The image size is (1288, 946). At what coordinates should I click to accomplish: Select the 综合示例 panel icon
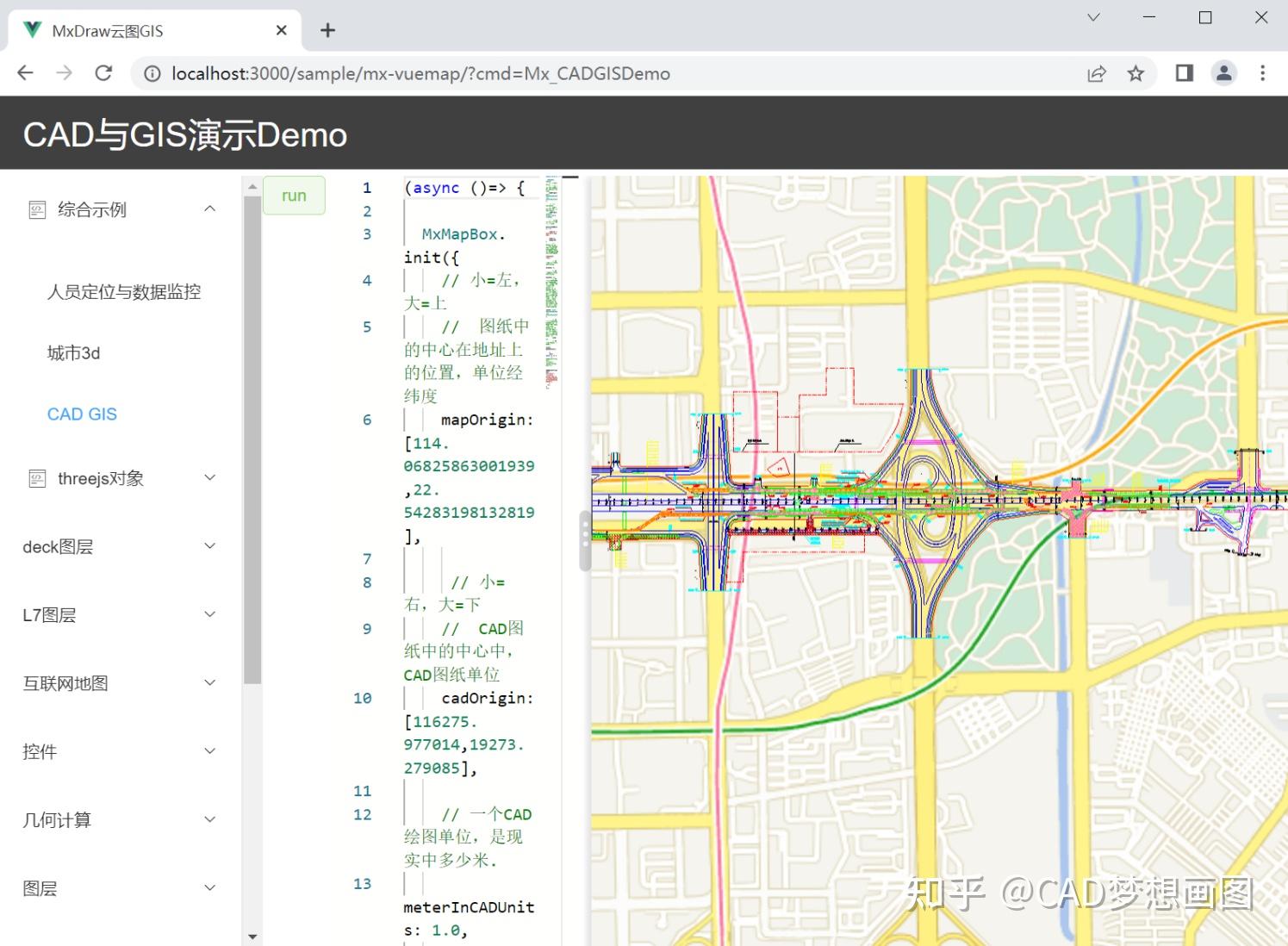tap(38, 208)
